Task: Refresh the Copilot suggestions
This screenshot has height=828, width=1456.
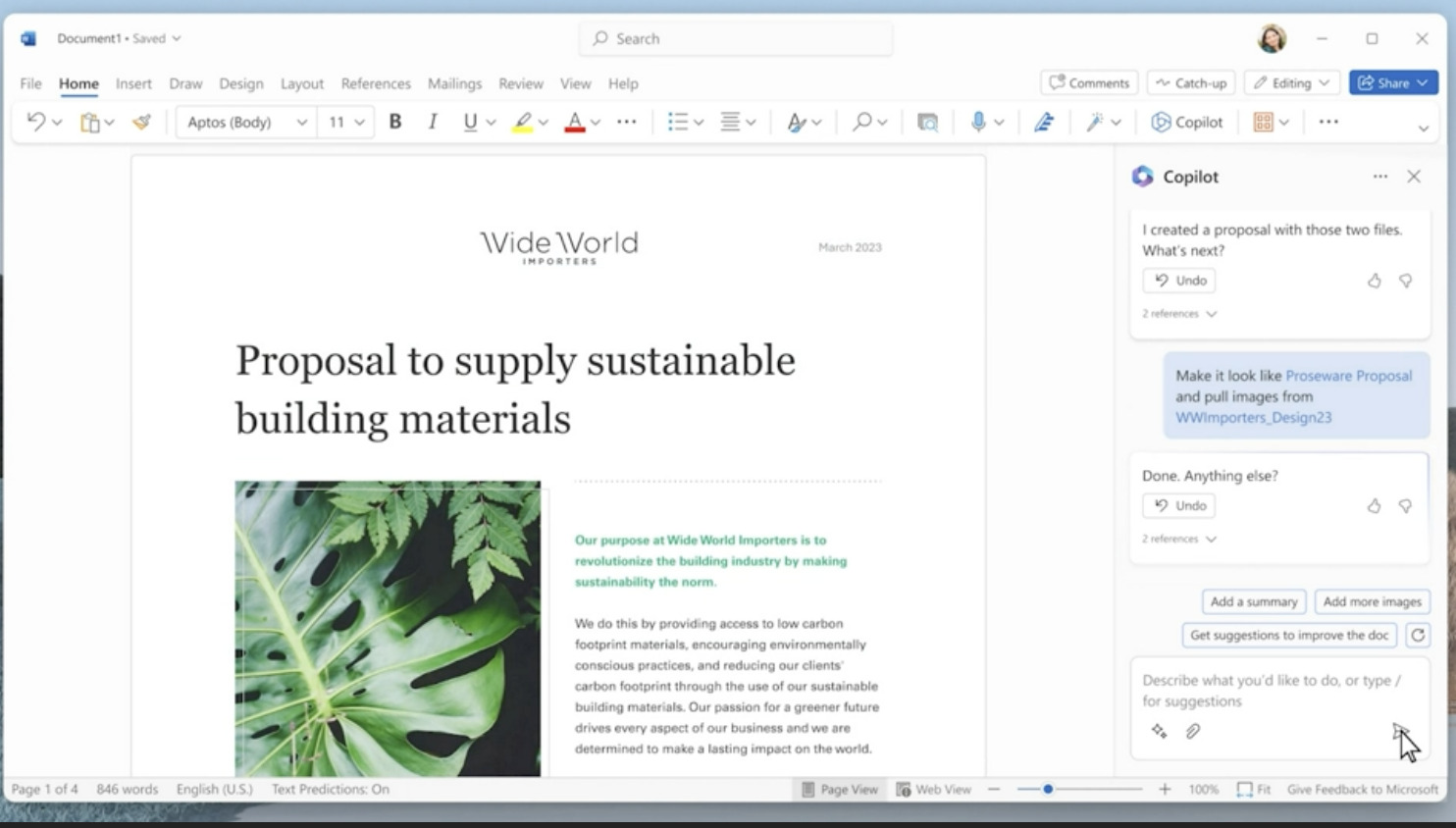Action: pyautogui.click(x=1418, y=635)
